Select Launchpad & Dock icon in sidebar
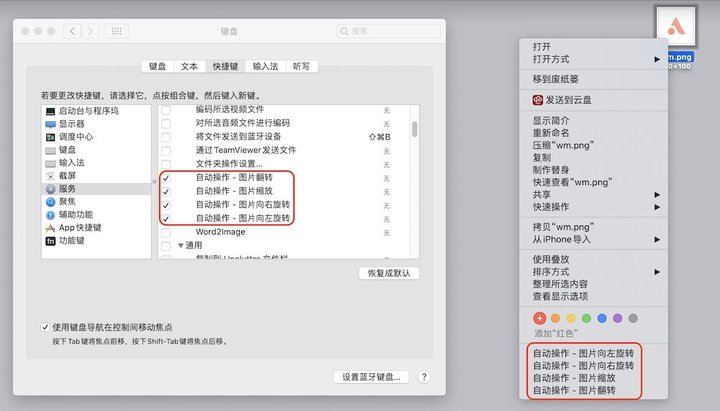720x411 pixels. (x=51, y=111)
